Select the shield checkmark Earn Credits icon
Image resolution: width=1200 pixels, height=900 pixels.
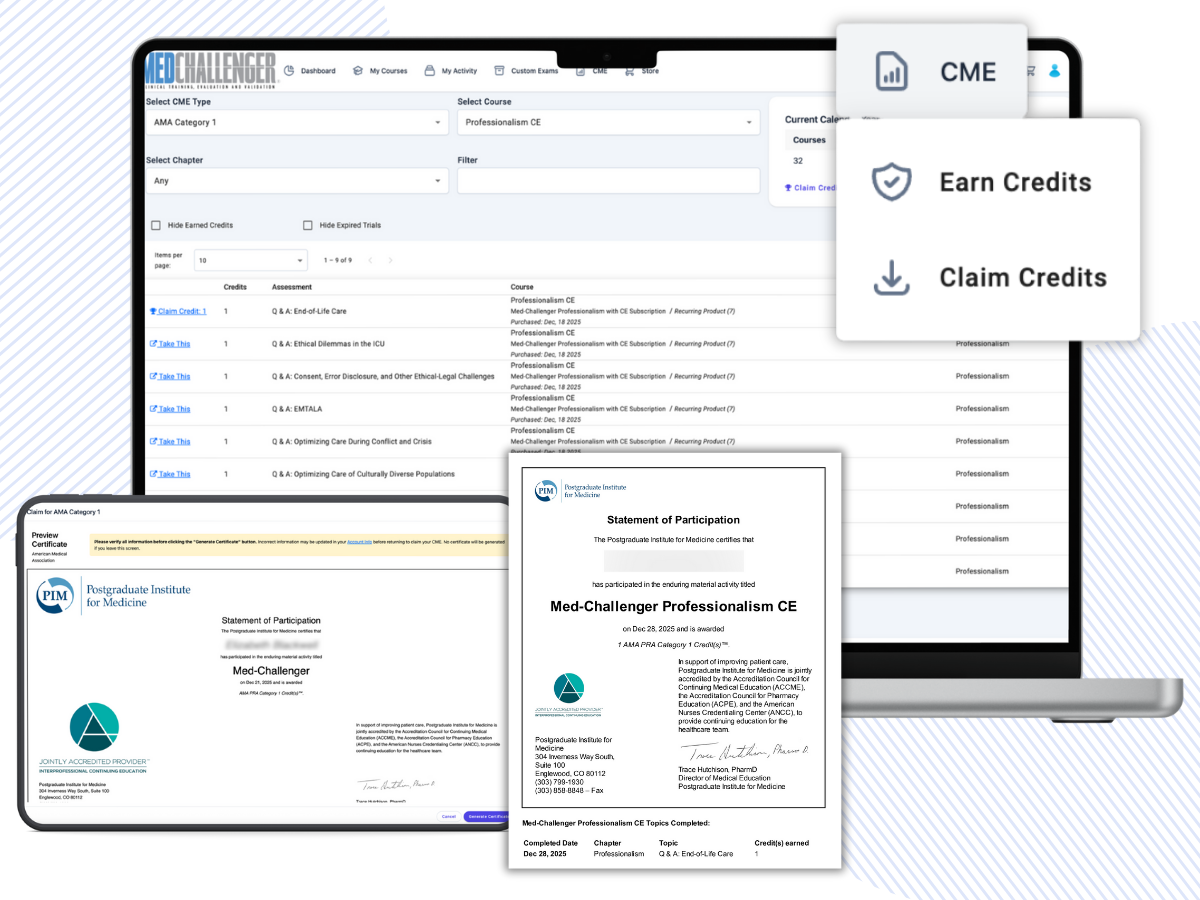coord(889,182)
